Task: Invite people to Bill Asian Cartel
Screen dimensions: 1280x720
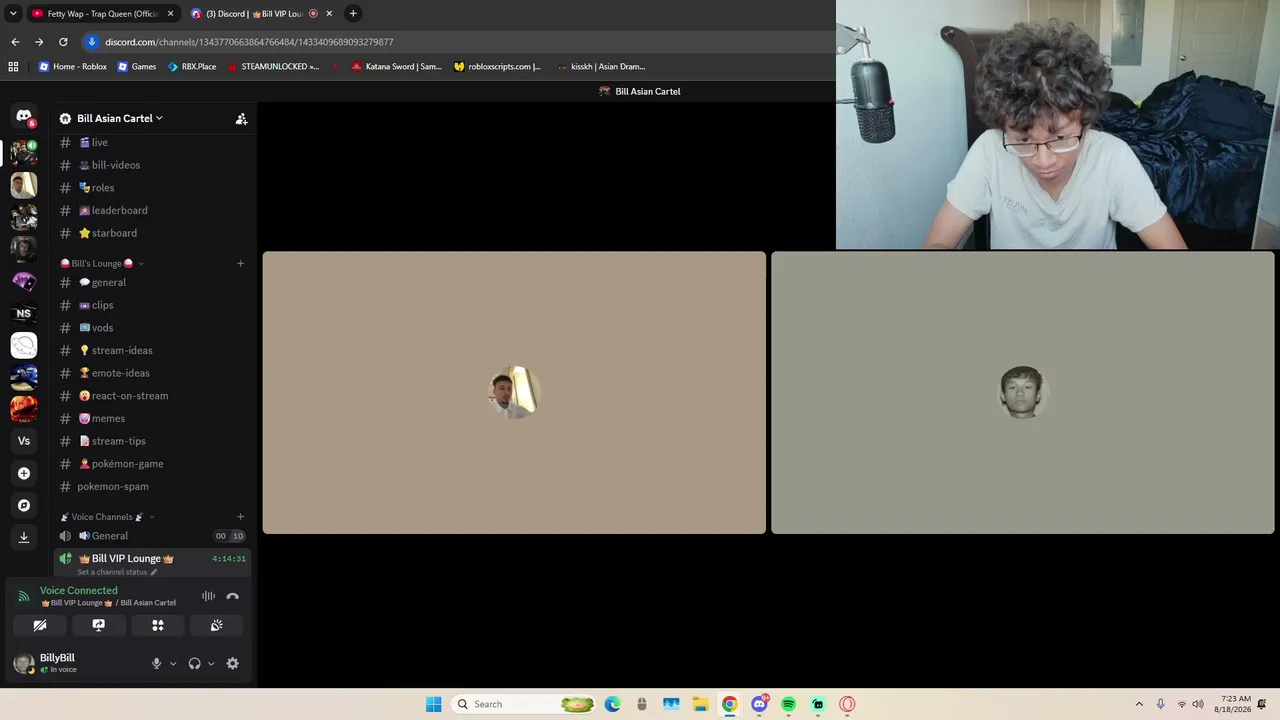Action: point(241,118)
